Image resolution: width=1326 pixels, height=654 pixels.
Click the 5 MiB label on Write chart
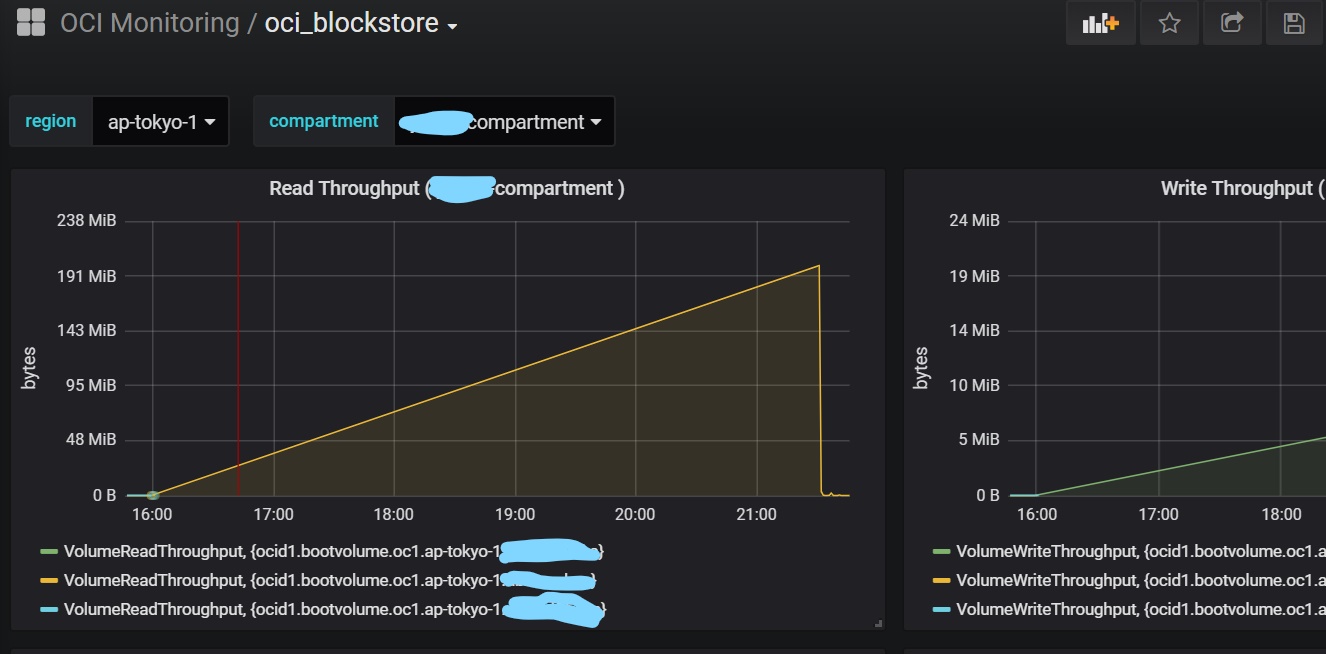click(979, 440)
